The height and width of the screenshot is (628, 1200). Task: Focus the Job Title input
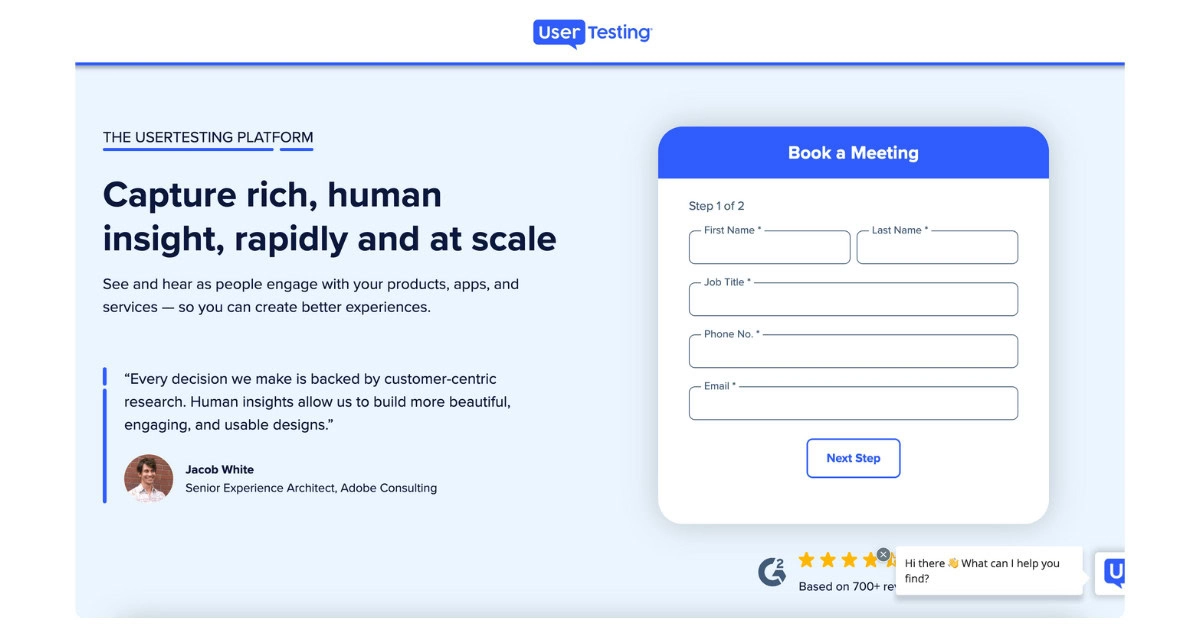[853, 299]
